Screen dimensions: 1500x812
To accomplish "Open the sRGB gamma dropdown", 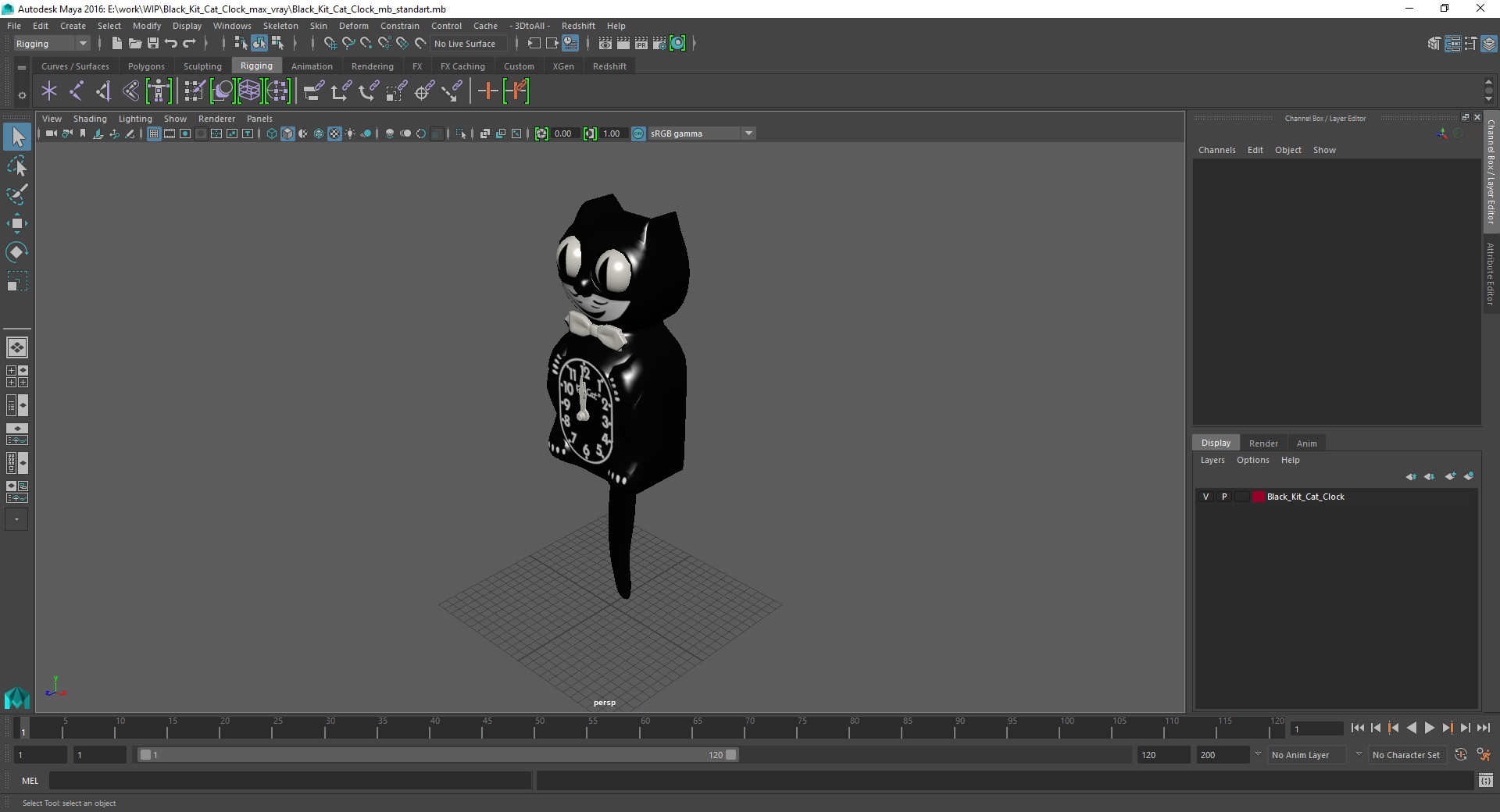I will [x=702, y=134].
